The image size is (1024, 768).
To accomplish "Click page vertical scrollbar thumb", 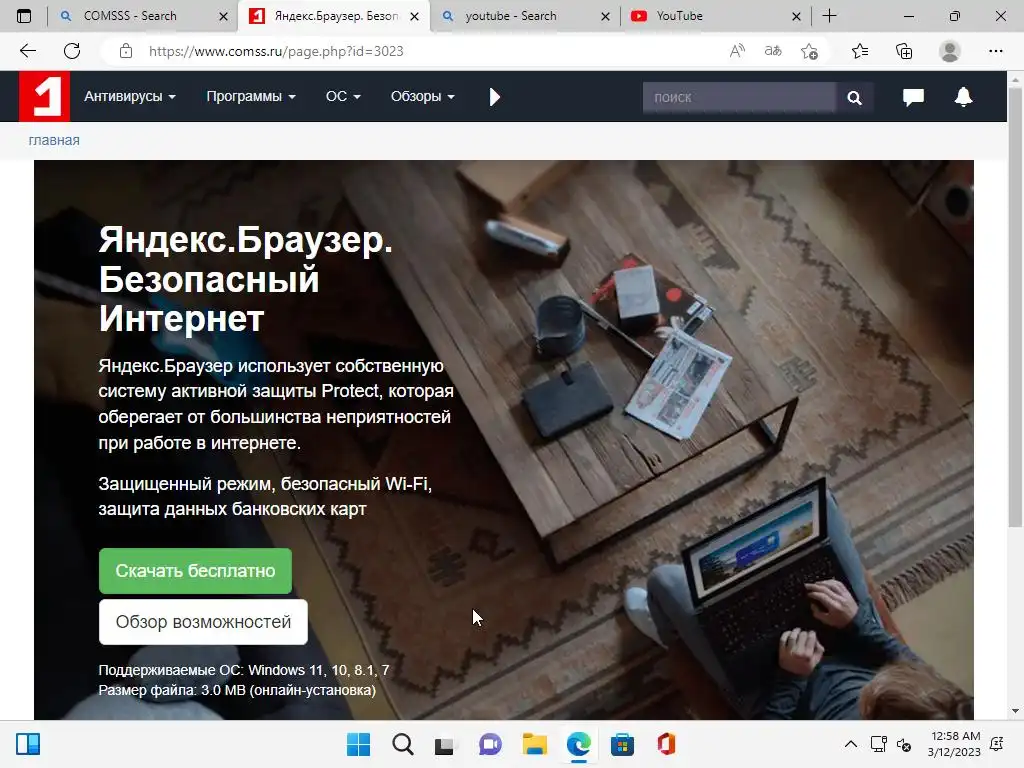I will pyautogui.click(x=1015, y=307).
